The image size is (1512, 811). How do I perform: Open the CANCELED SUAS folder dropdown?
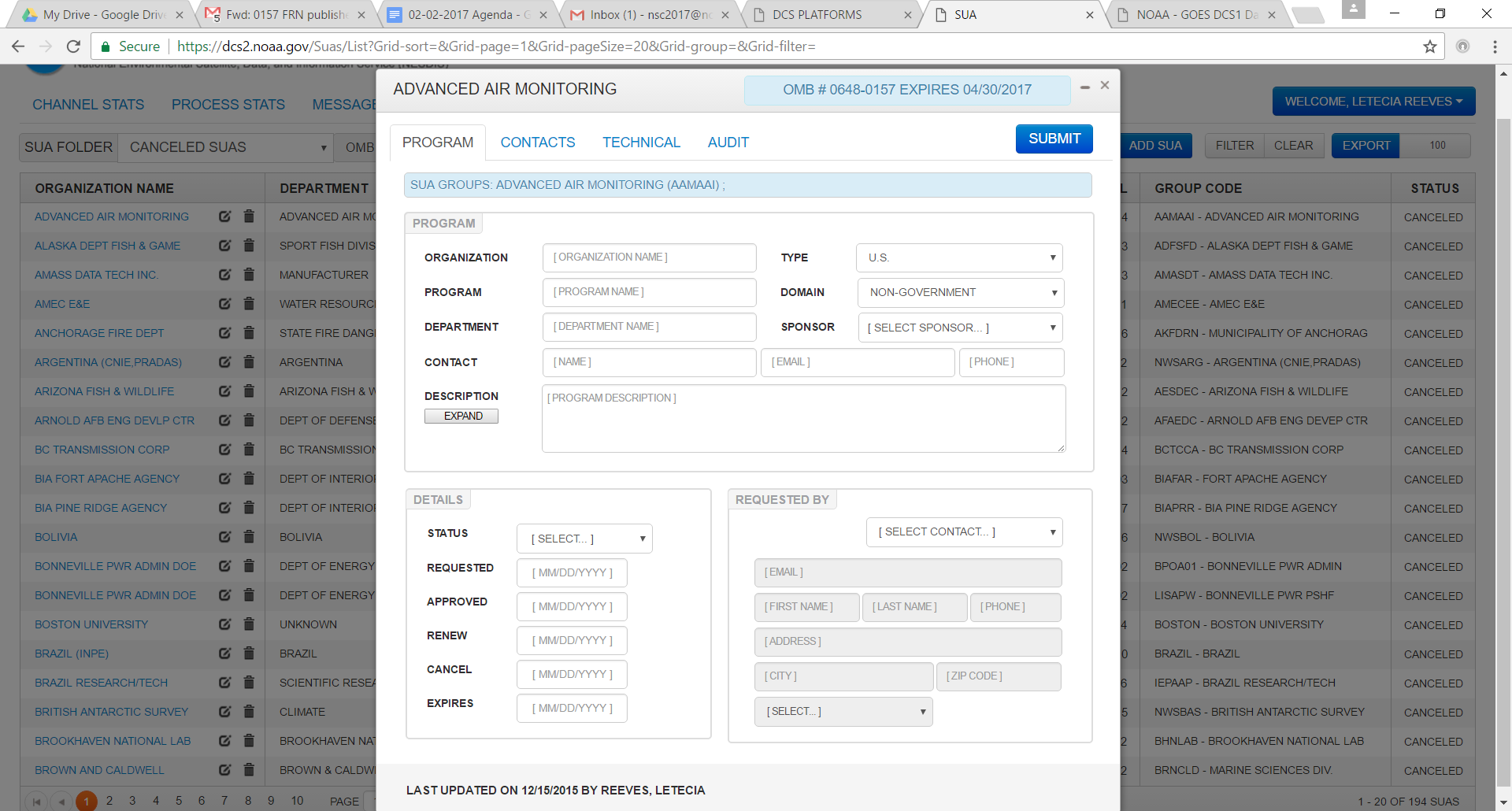pyautogui.click(x=226, y=147)
